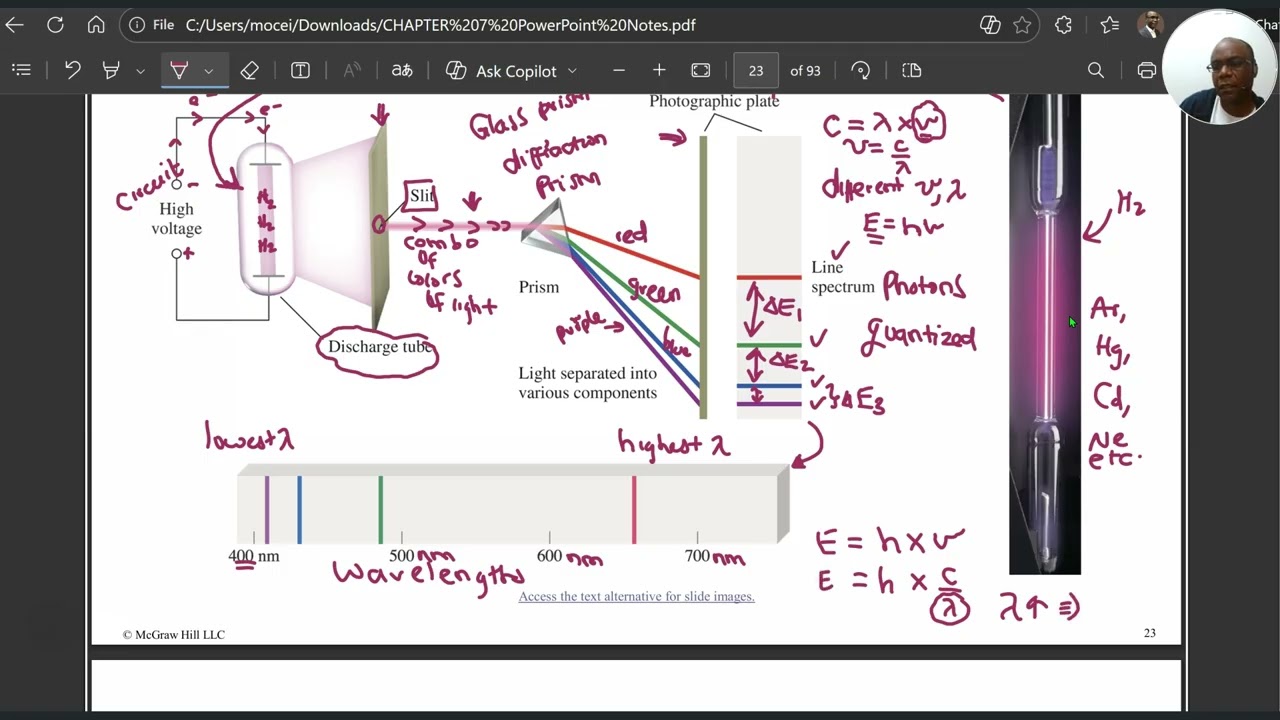The image size is (1280, 720).
Task: Click the 'Prism' label under the prism
Action: pyautogui.click(x=539, y=287)
